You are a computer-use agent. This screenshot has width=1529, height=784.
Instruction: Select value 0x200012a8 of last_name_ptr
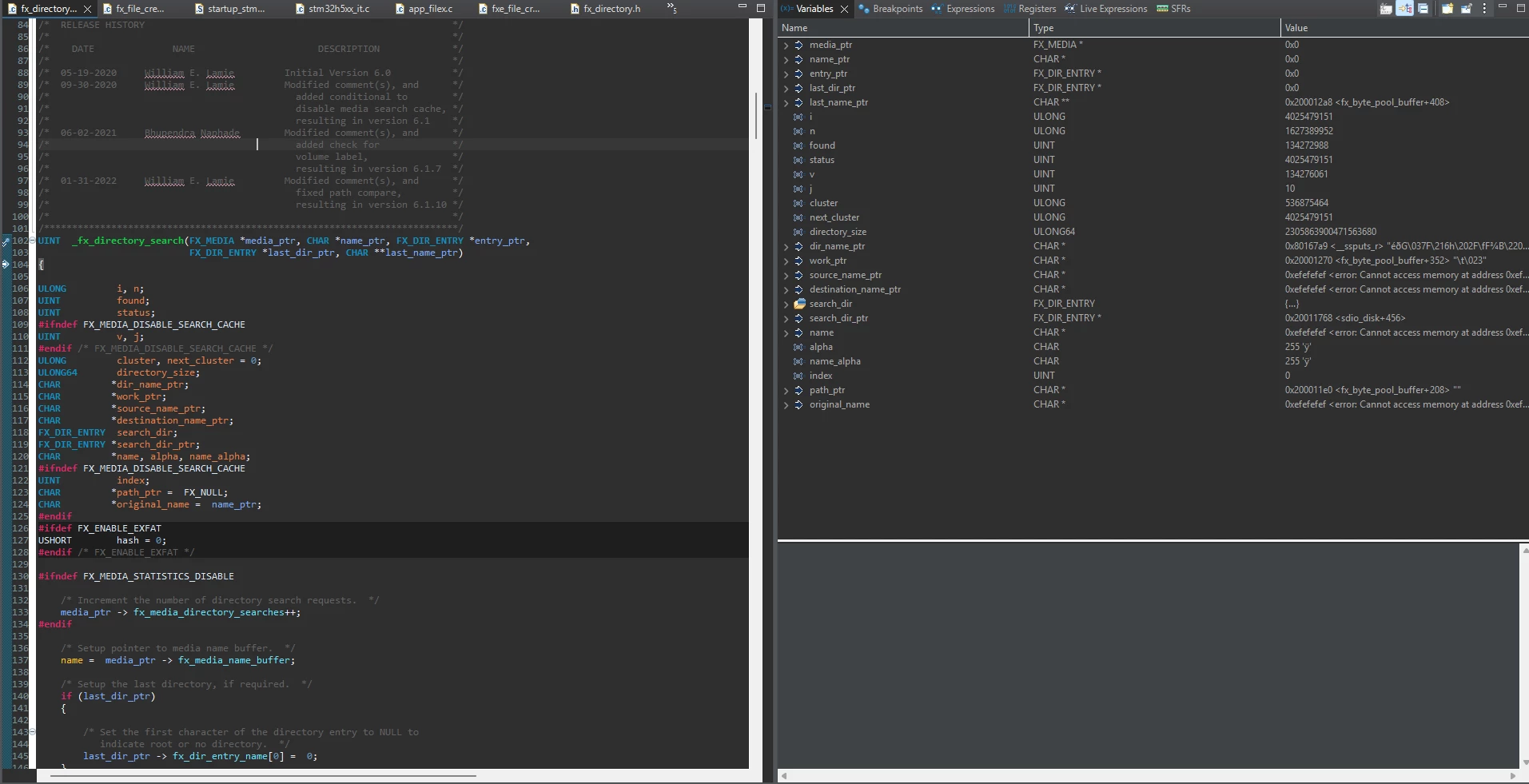point(1367,102)
